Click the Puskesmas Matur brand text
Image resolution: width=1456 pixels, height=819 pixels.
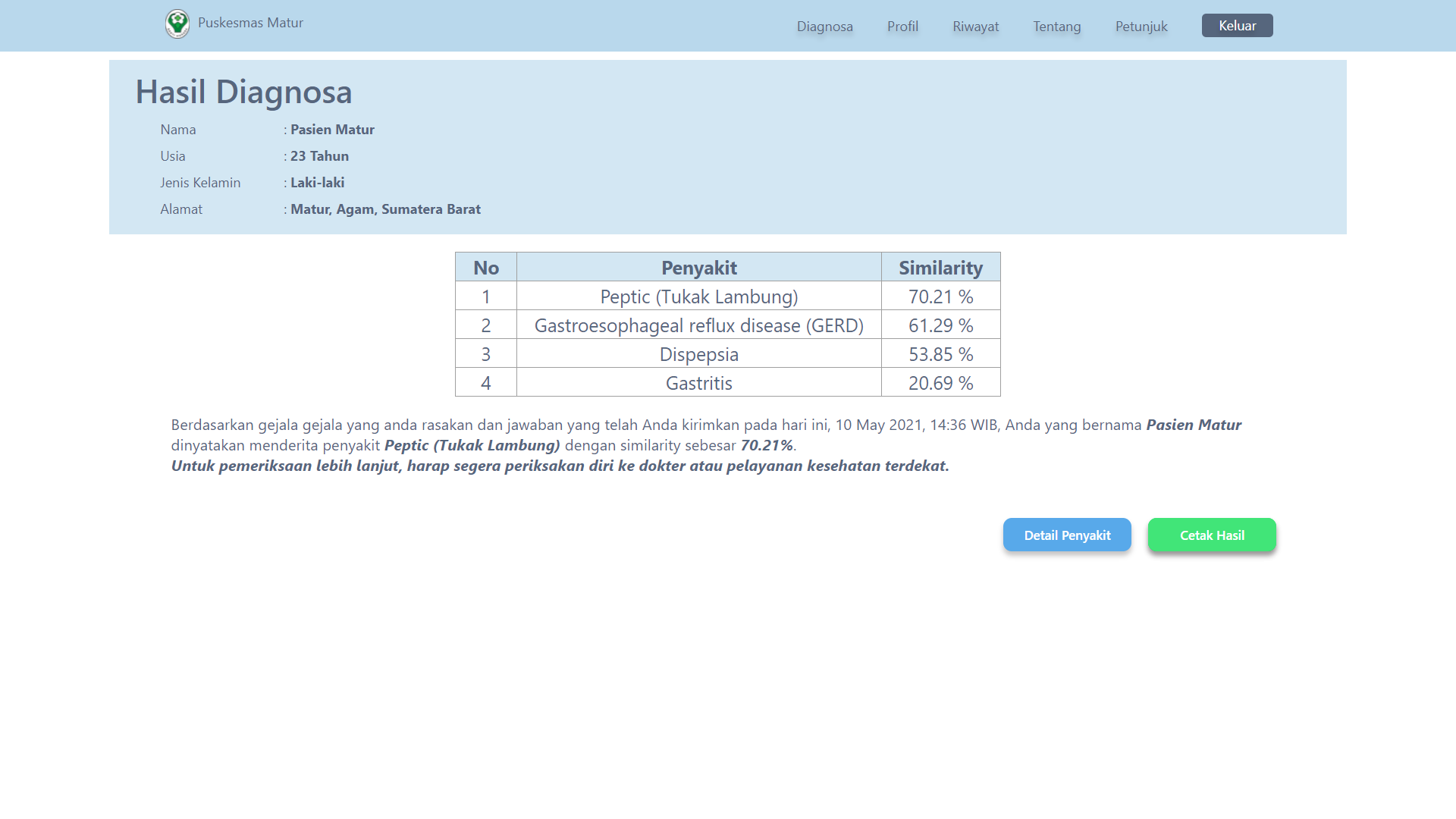click(x=250, y=23)
